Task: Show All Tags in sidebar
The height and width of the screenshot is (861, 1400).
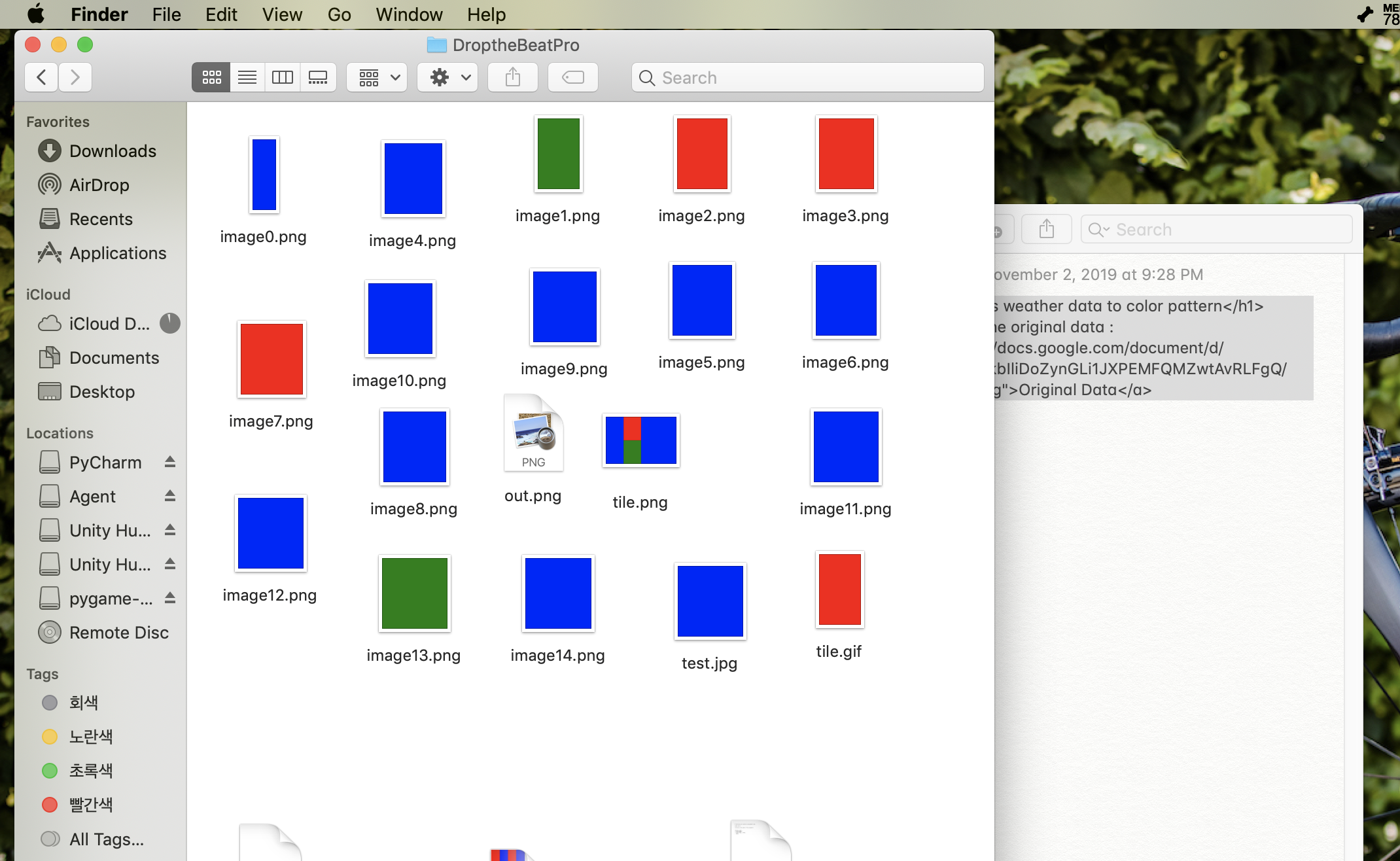Action: [106, 839]
